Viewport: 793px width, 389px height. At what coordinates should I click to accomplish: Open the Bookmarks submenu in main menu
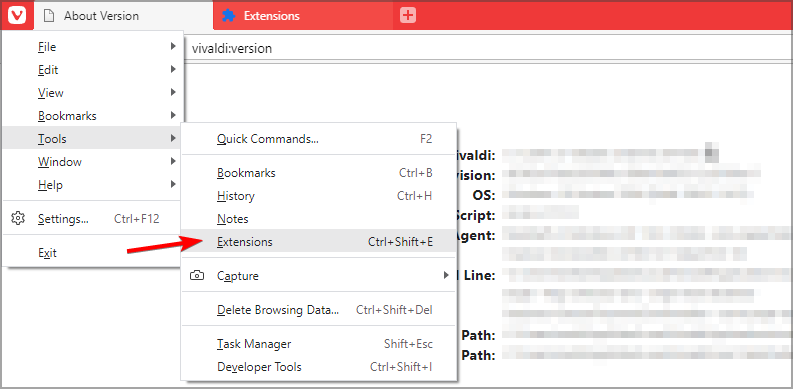coord(93,116)
